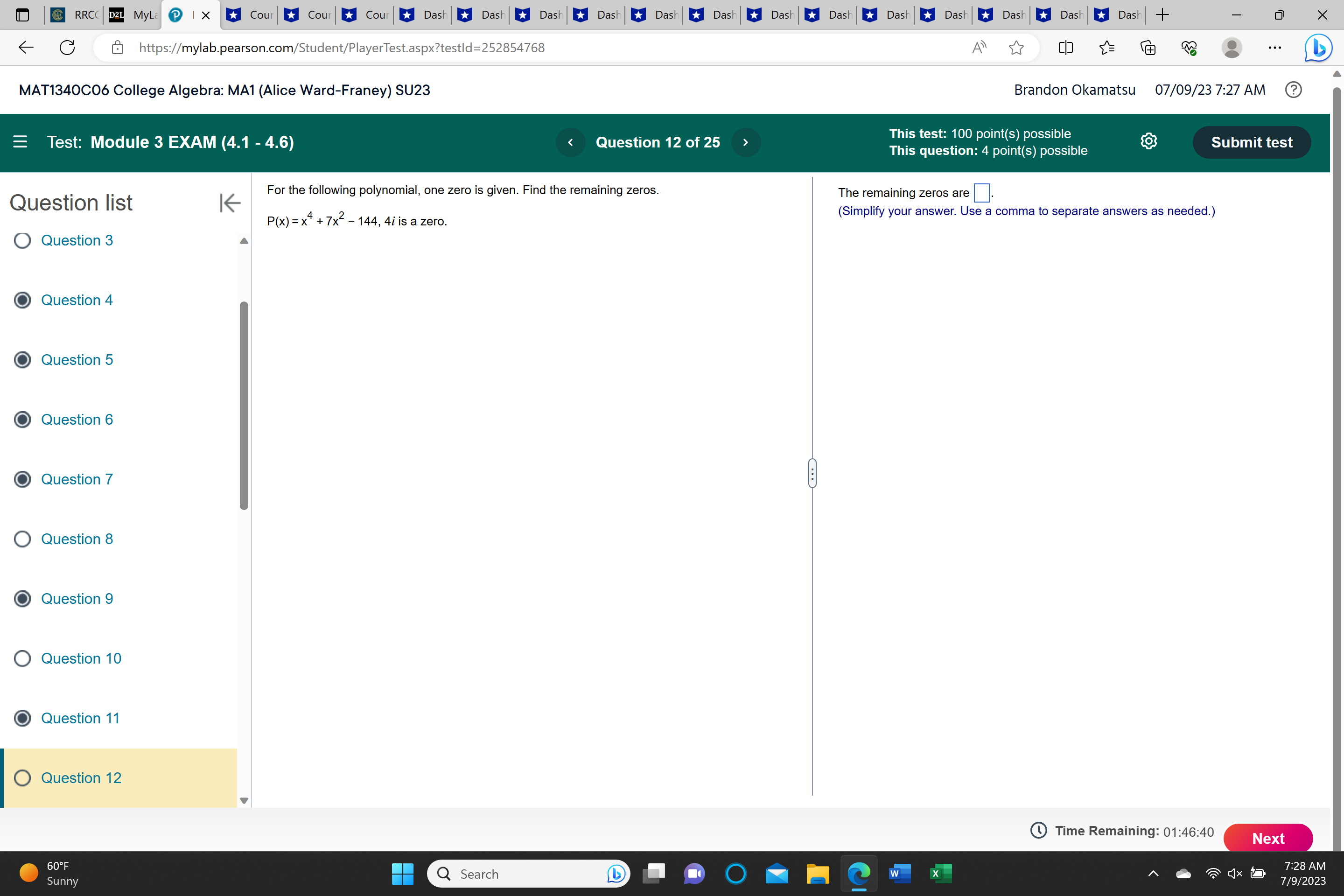Go to the previous question with the chevron
The width and height of the screenshot is (1344, 896).
pyautogui.click(x=570, y=142)
